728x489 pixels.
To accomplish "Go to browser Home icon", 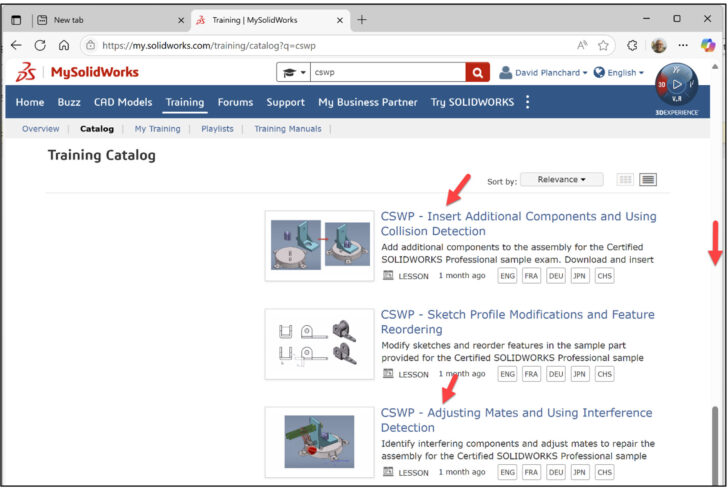I will [x=64, y=45].
